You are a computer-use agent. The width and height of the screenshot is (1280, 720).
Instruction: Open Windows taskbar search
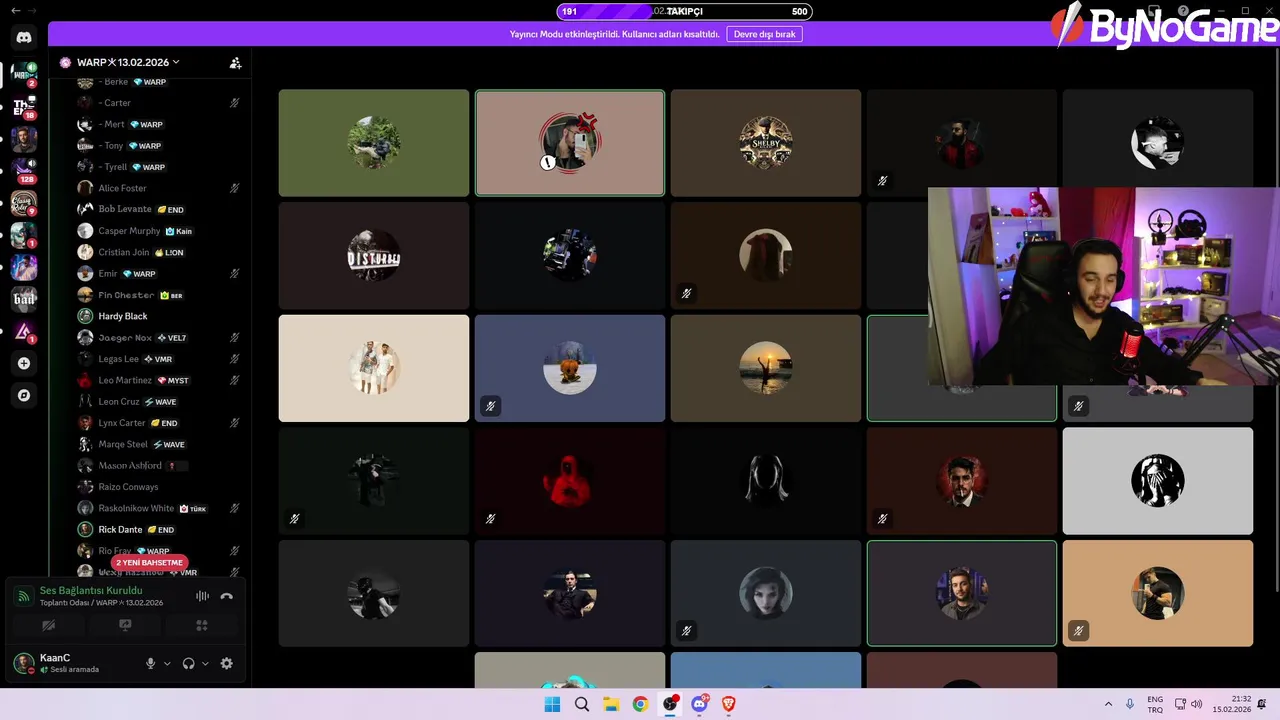[x=582, y=704]
